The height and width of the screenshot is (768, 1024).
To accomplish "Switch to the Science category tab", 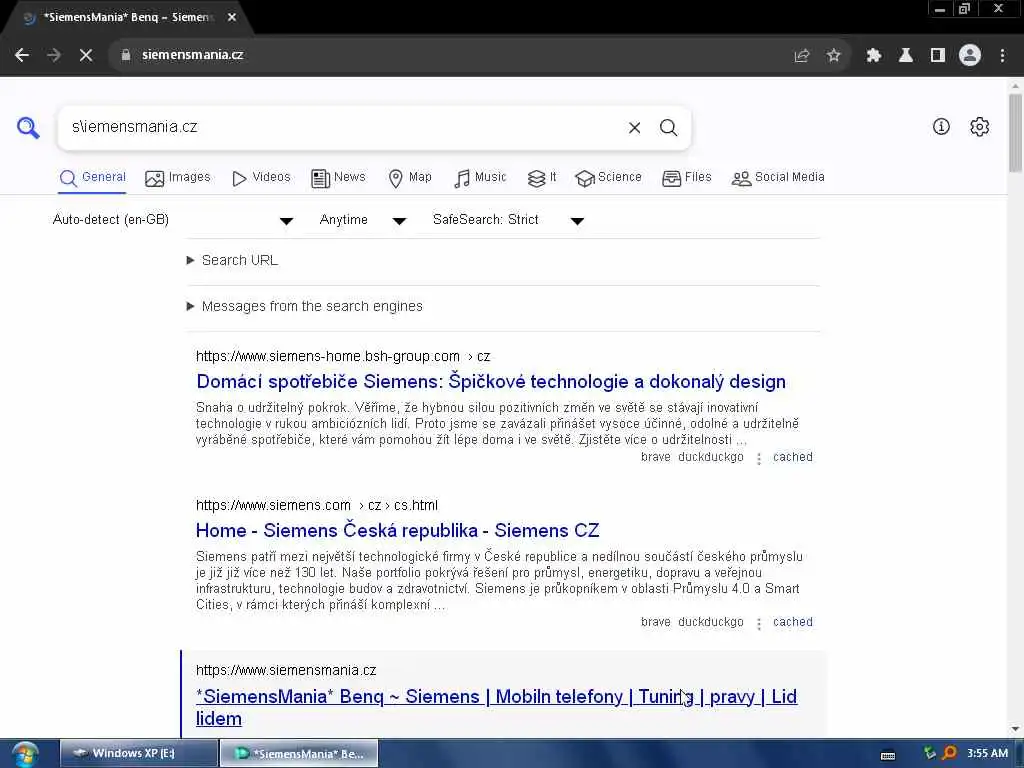I will click(x=609, y=178).
